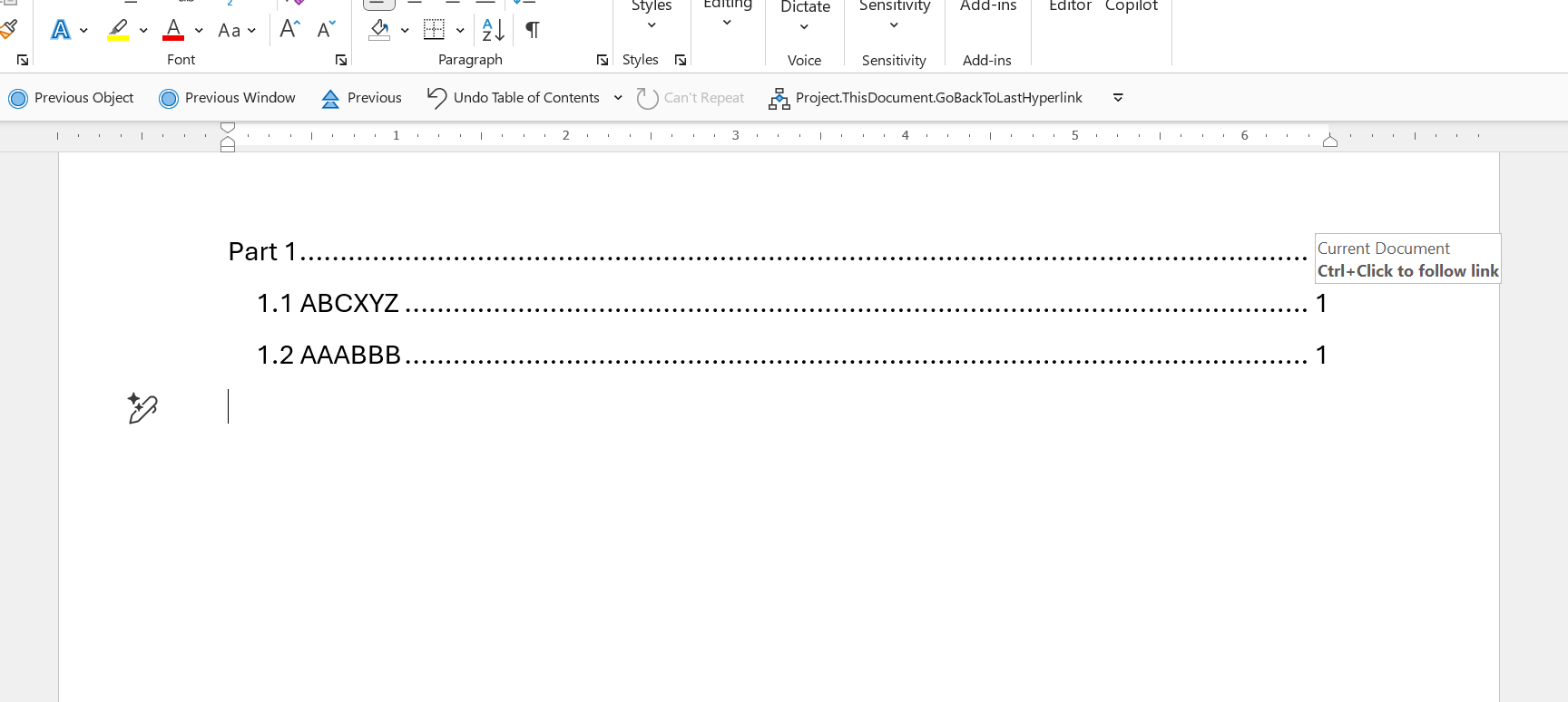Click the right indent marker on ruler
Viewport: 1568px width, 702px height.
[x=1330, y=140]
